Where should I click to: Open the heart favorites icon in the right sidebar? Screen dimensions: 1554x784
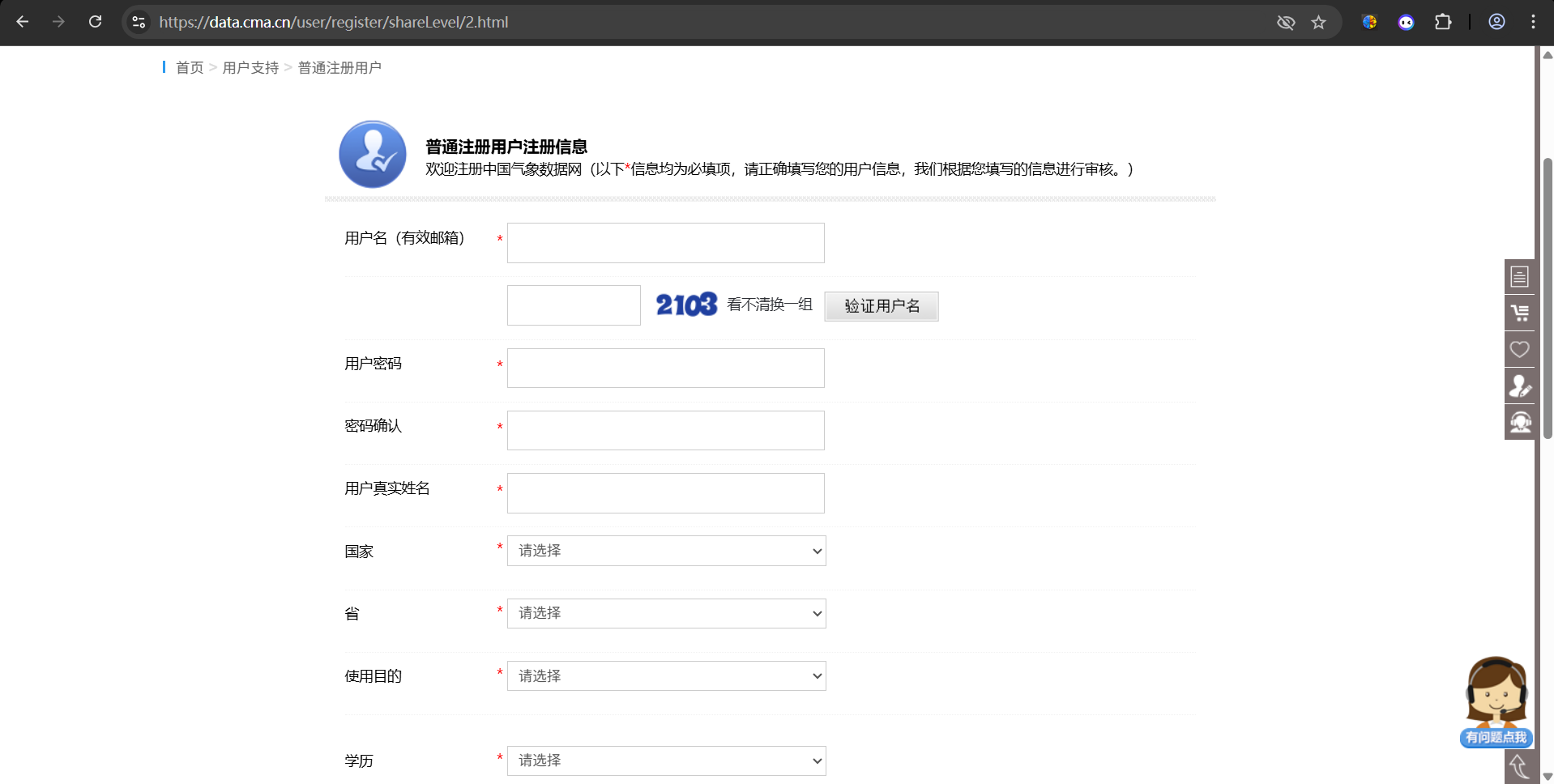pos(1519,349)
